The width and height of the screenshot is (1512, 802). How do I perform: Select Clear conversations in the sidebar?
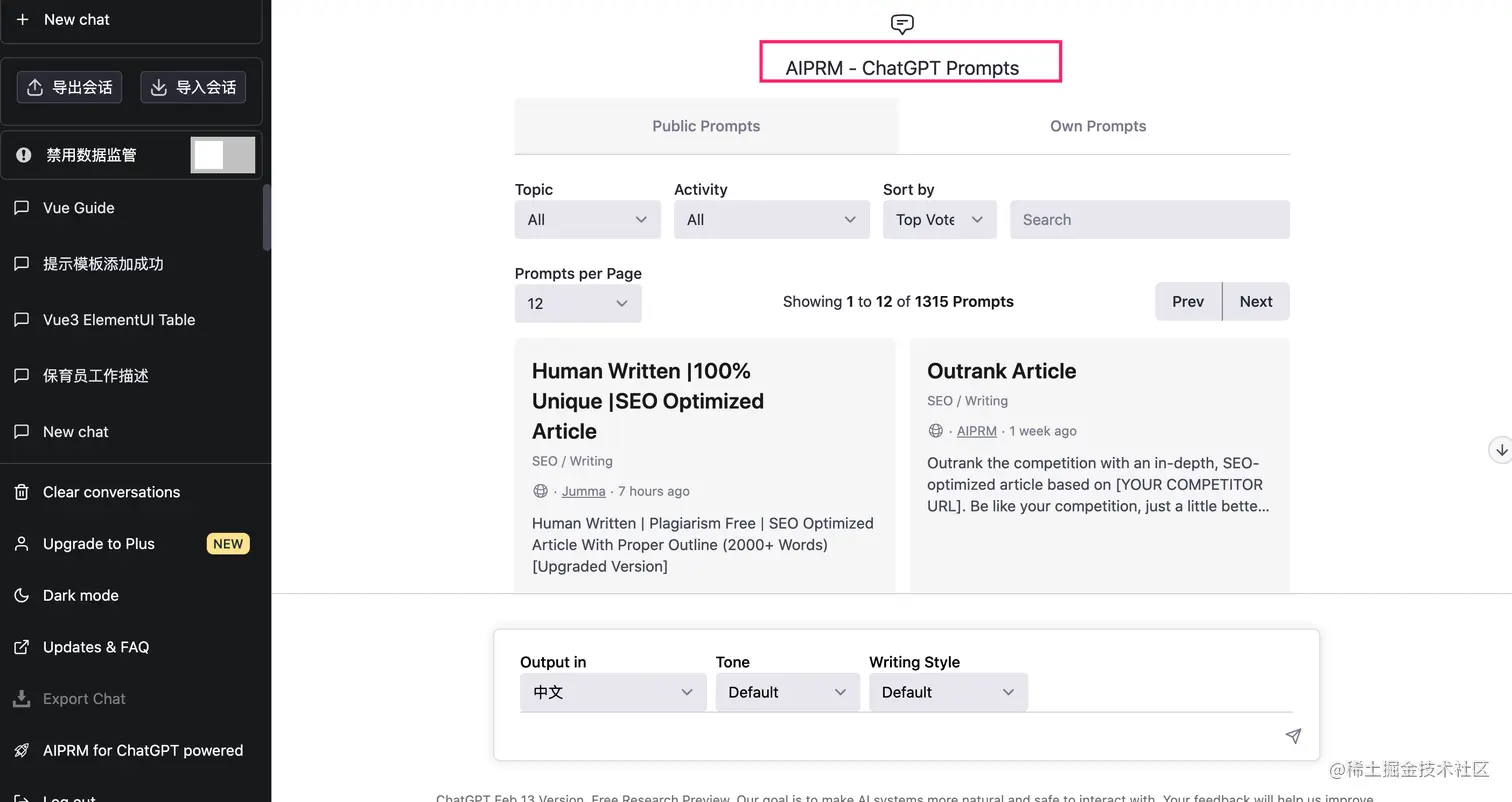pos(132,492)
